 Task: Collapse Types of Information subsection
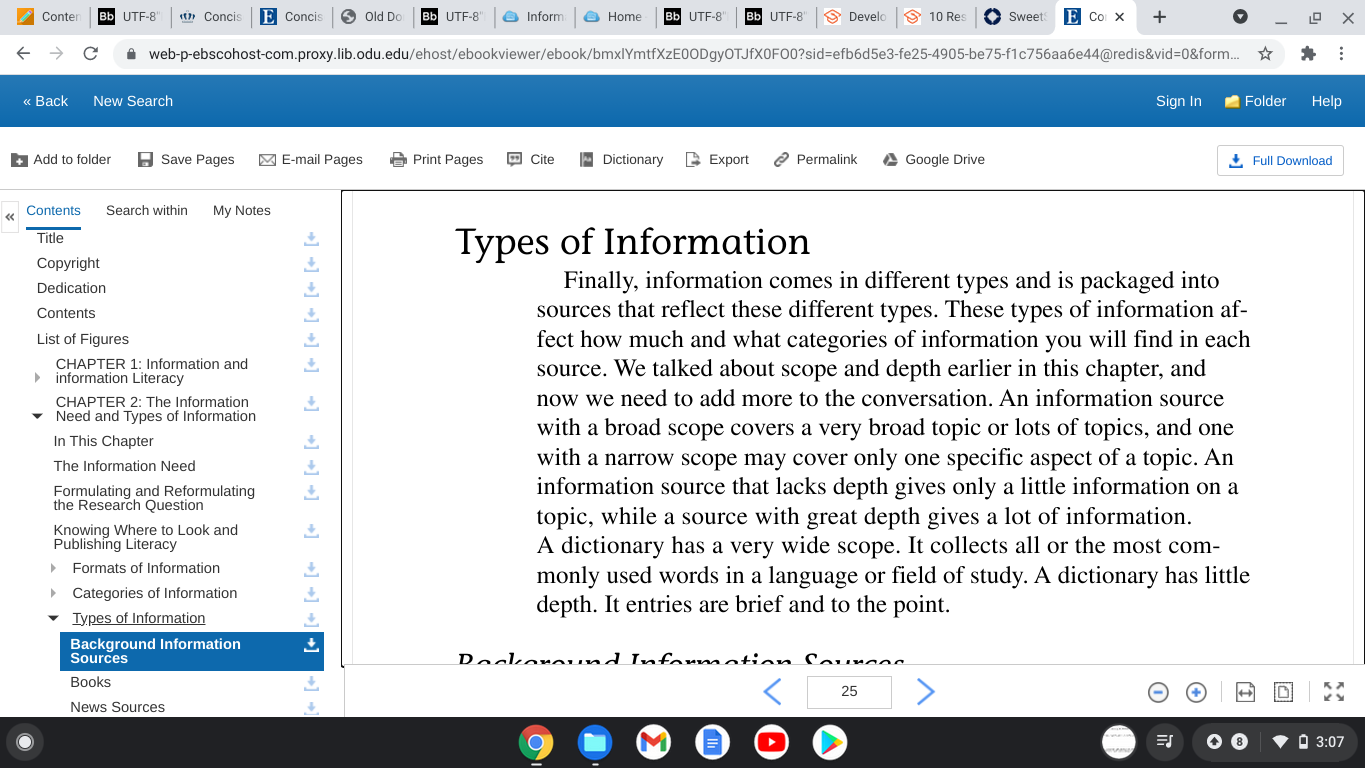53,618
